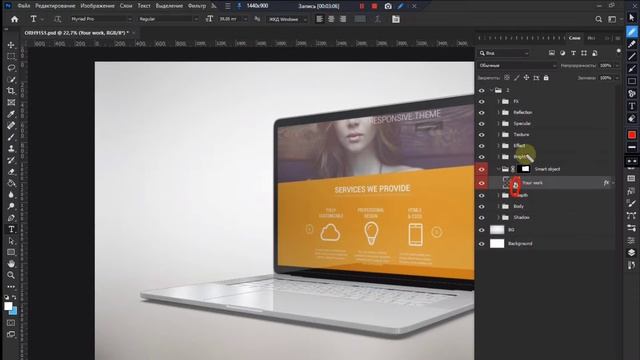The height and width of the screenshot is (360, 640).
Task: Click the recorder screenshot camera icon
Action: coord(388,6)
